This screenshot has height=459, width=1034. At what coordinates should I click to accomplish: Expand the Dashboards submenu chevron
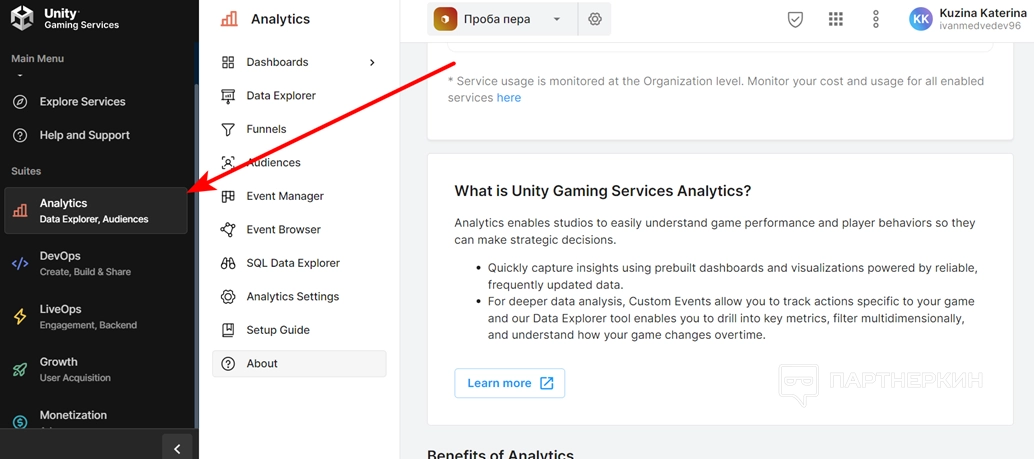[x=372, y=62]
